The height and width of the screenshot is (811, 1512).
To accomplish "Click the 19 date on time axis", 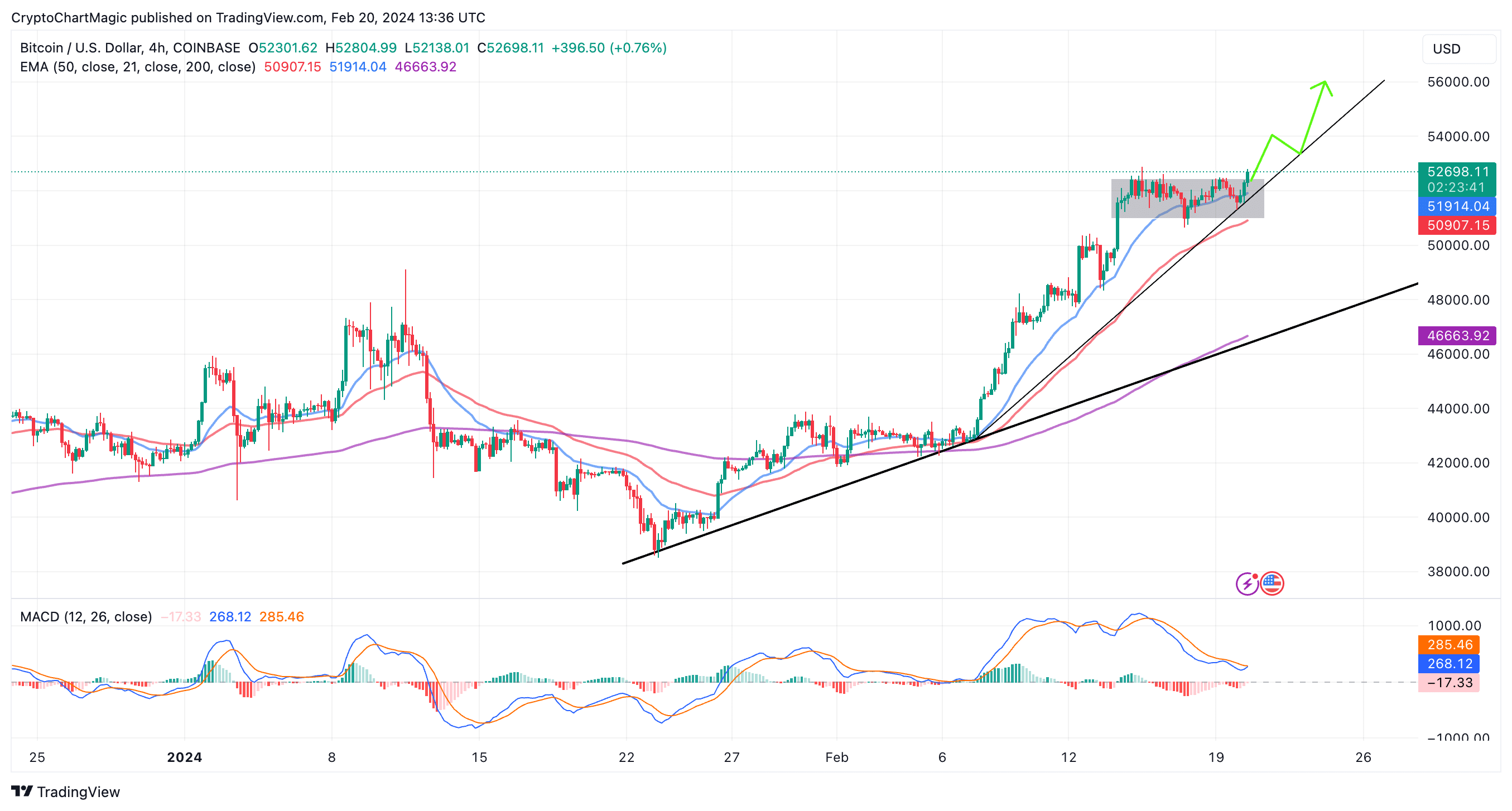I will 1216,757.
